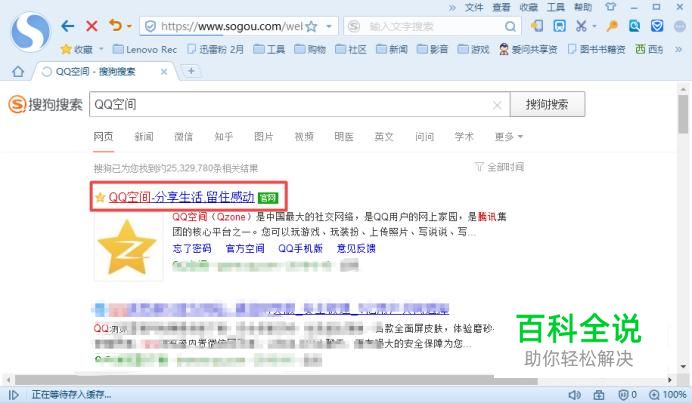This screenshot has height=403, width=692.
Task: Switch to the 新闻 search category
Action: tap(144, 137)
